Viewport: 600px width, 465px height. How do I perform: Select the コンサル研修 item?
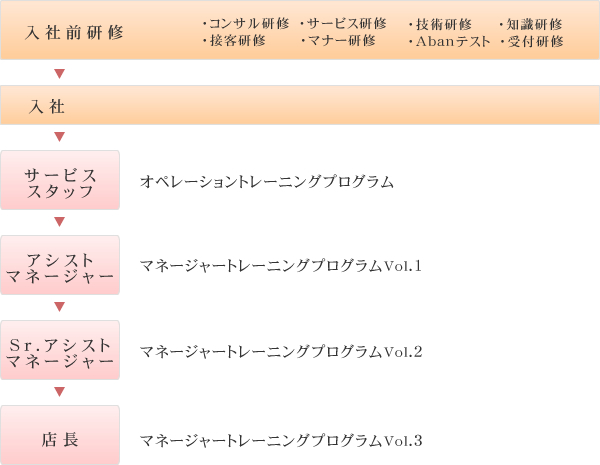pyautogui.click(x=246, y=24)
